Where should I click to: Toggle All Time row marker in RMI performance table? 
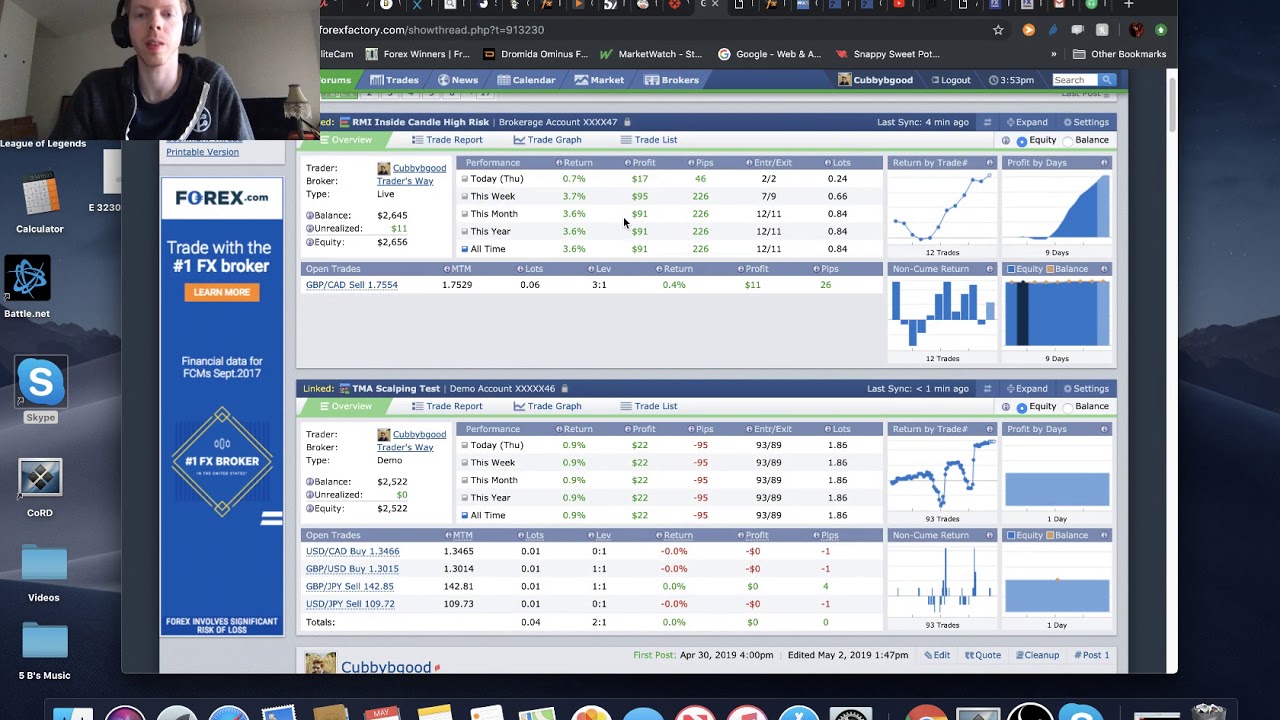464,249
